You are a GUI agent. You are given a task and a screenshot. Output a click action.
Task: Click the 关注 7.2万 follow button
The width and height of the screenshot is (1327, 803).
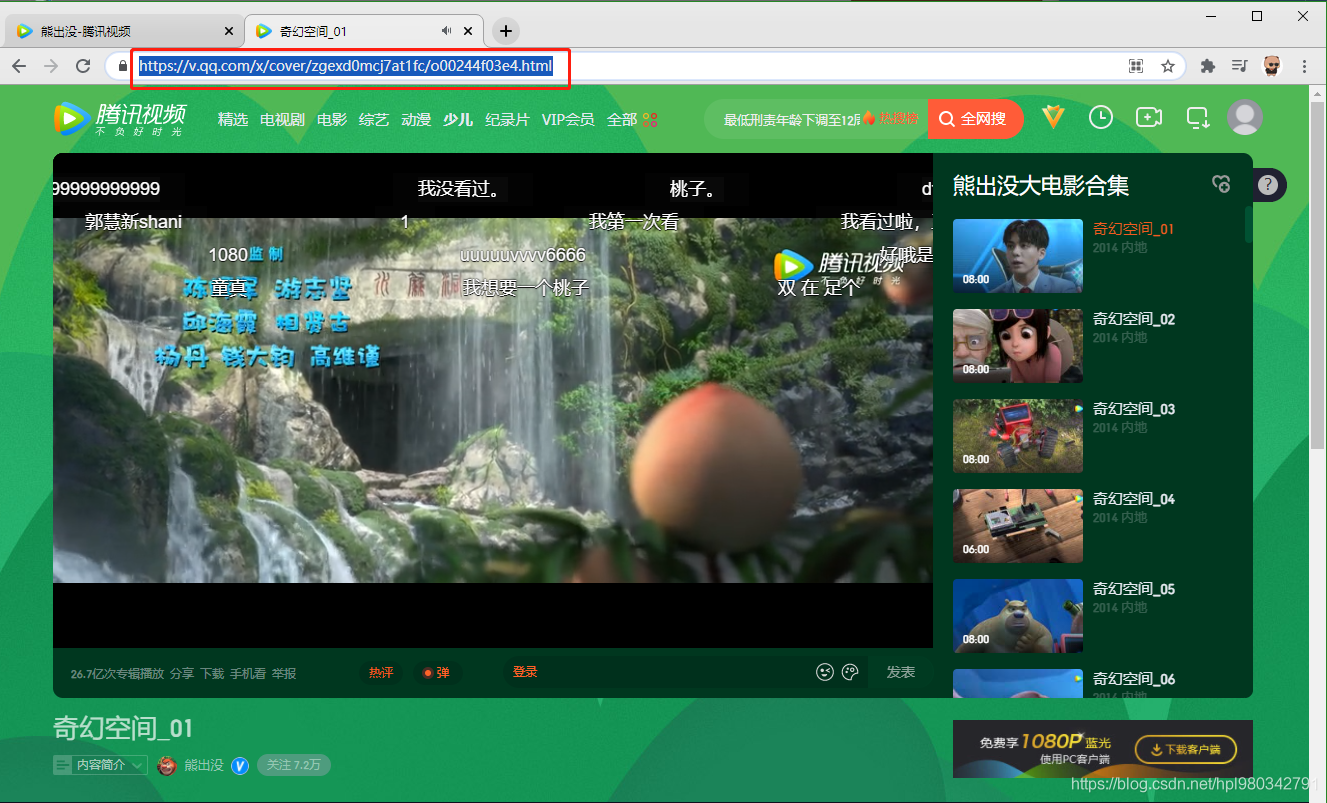(x=294, y=765)
